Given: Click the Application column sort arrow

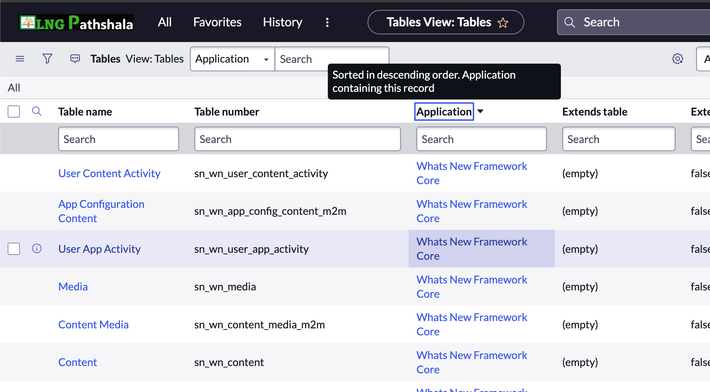Looking at the screenshot, I should [x=480, y=111].
